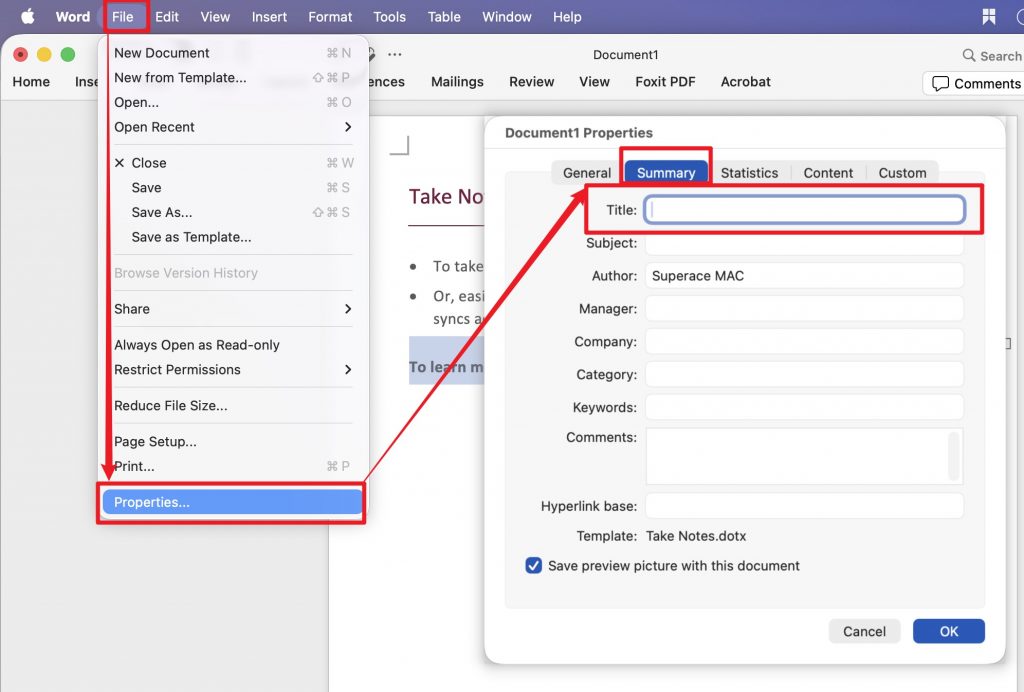Click into the Company field
The image size is (1024, 692).
805,341
